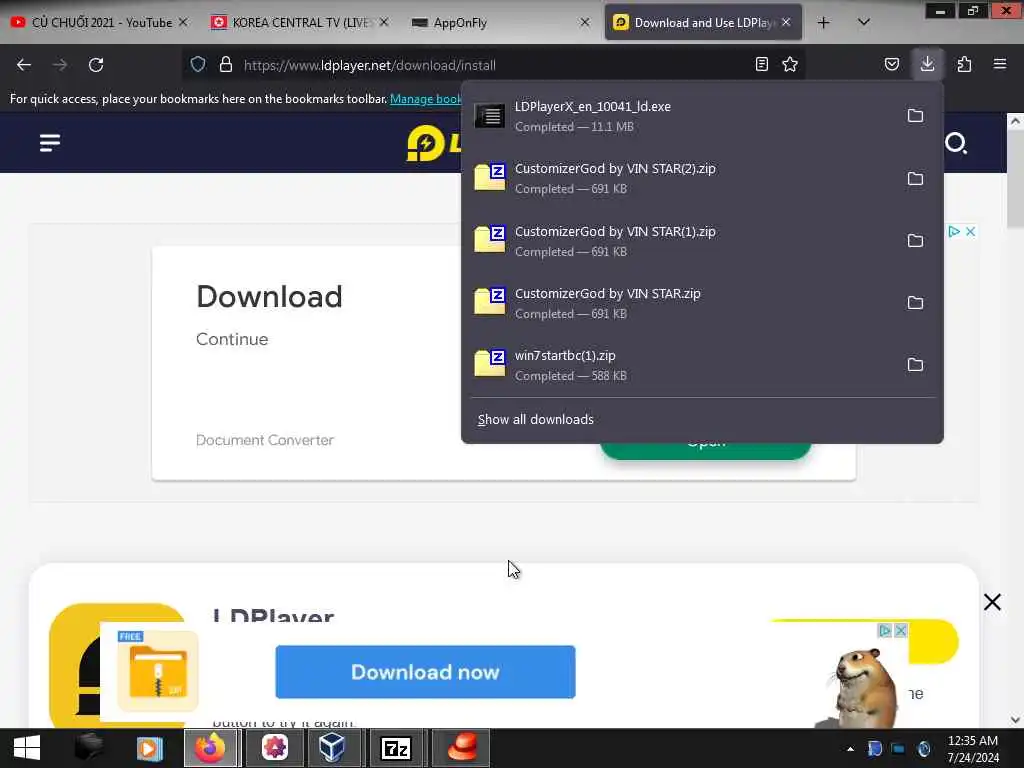
Task: Open Save to Pocket icon
Action: (x=892, y=65)
